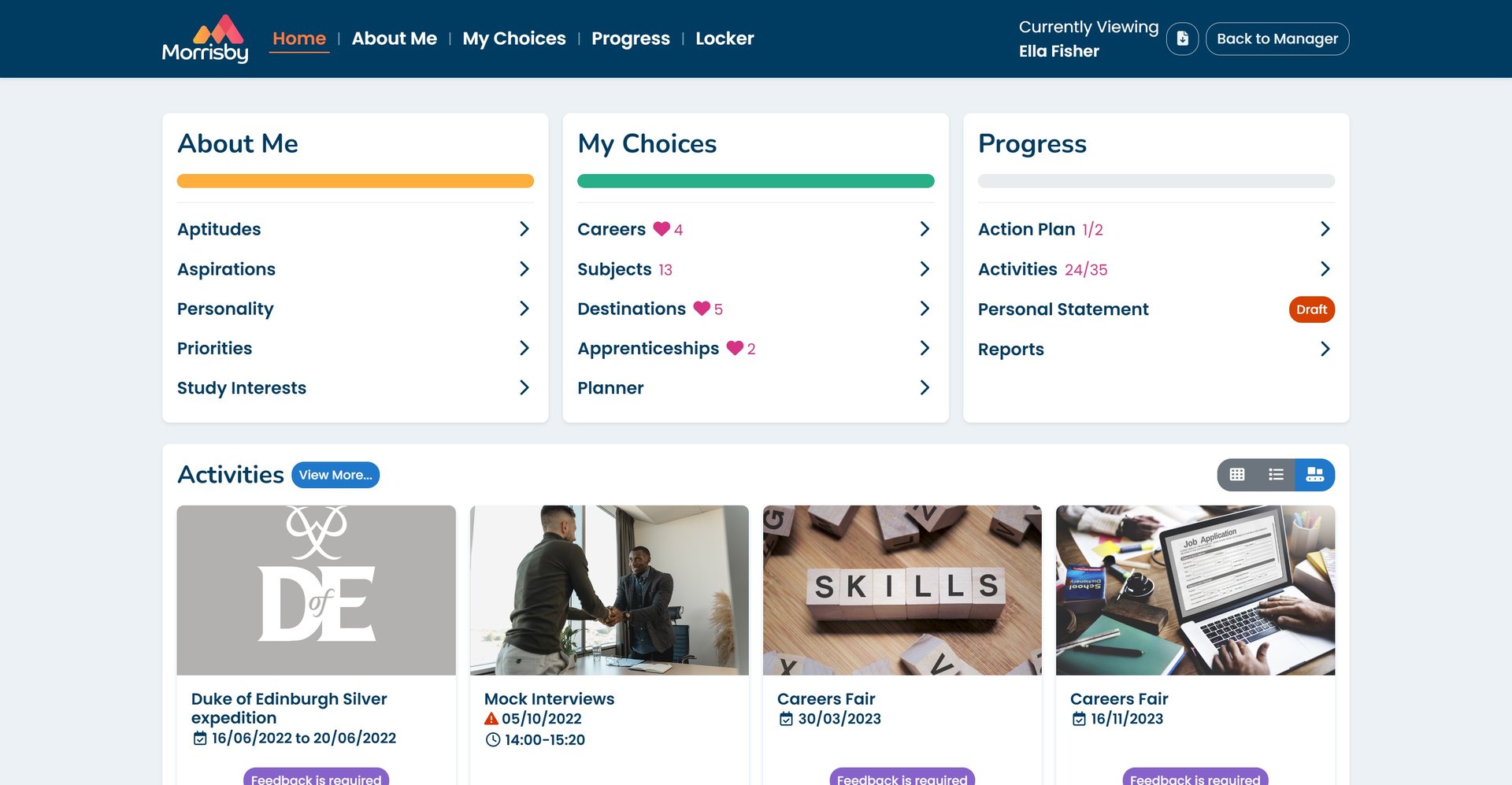Click the warning icon on Mock Interviews

pos(491,719)
